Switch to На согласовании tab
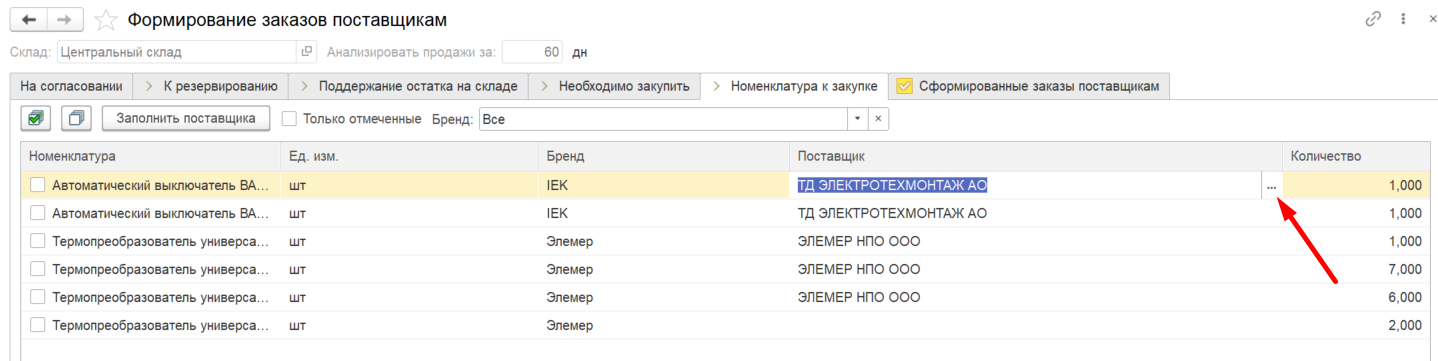 [72, 86]
